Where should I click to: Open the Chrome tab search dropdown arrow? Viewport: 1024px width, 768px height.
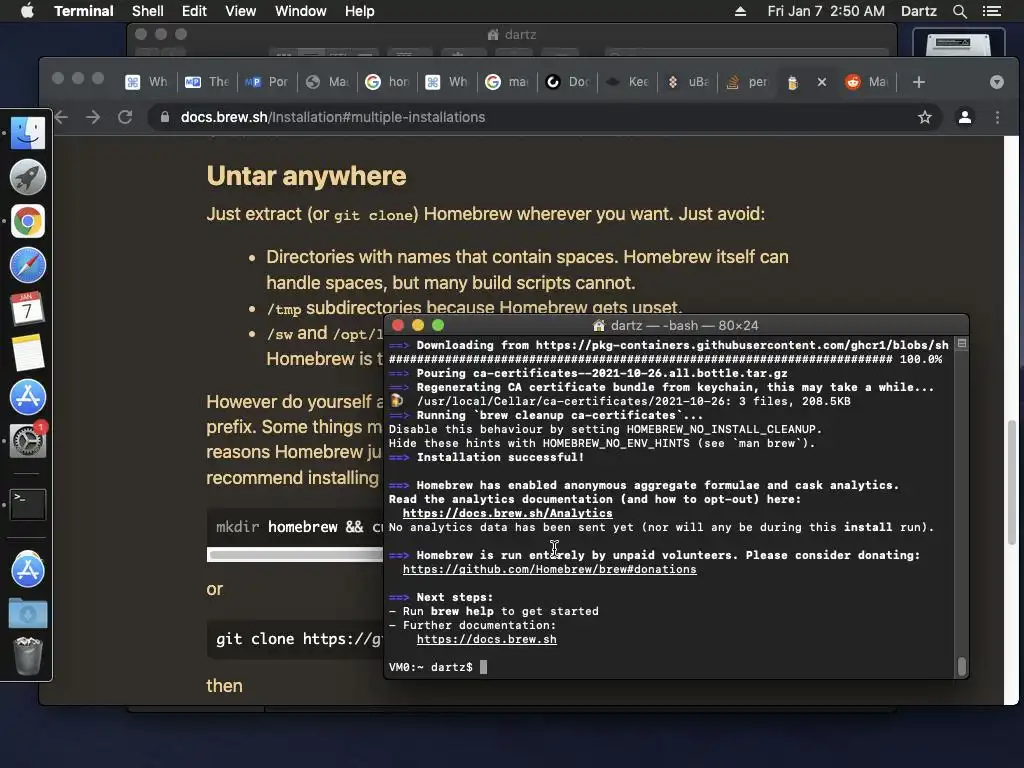point(996,82)
